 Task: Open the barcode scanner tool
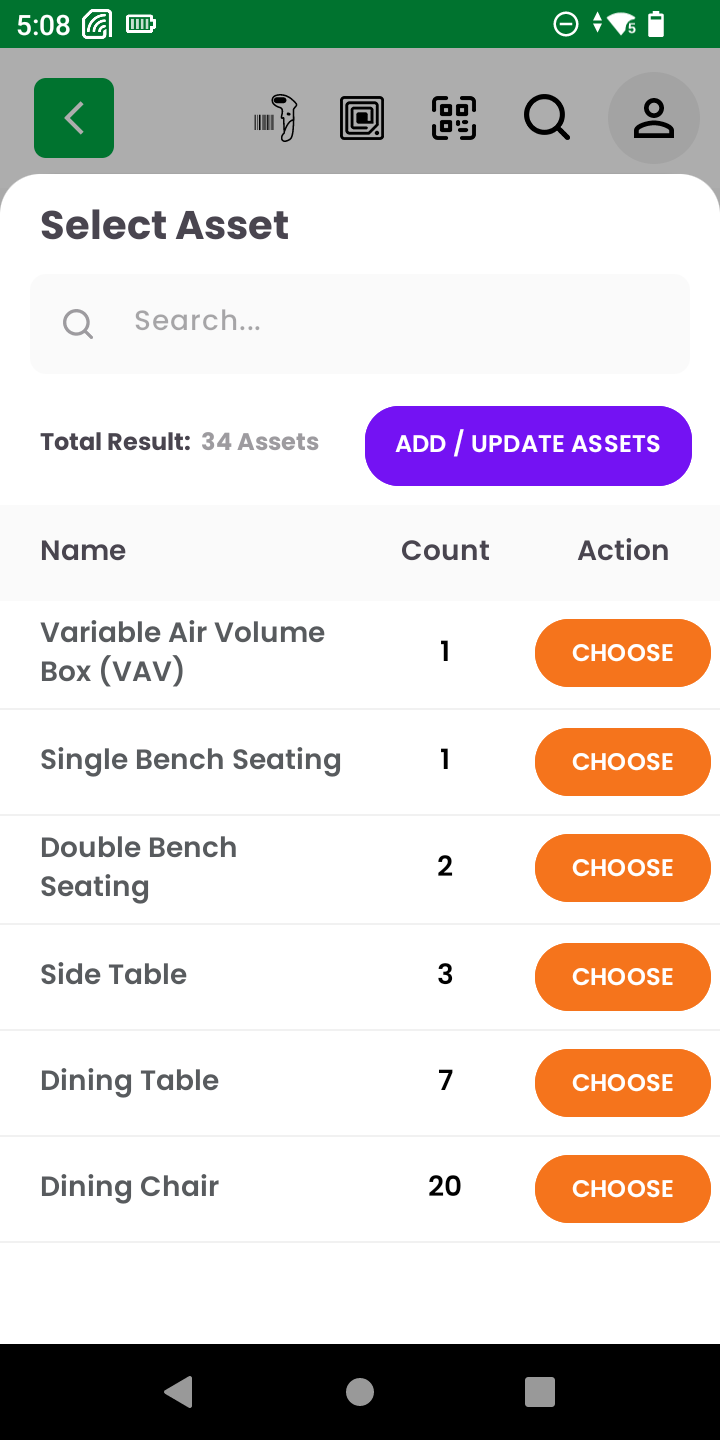tap(277, 118)
